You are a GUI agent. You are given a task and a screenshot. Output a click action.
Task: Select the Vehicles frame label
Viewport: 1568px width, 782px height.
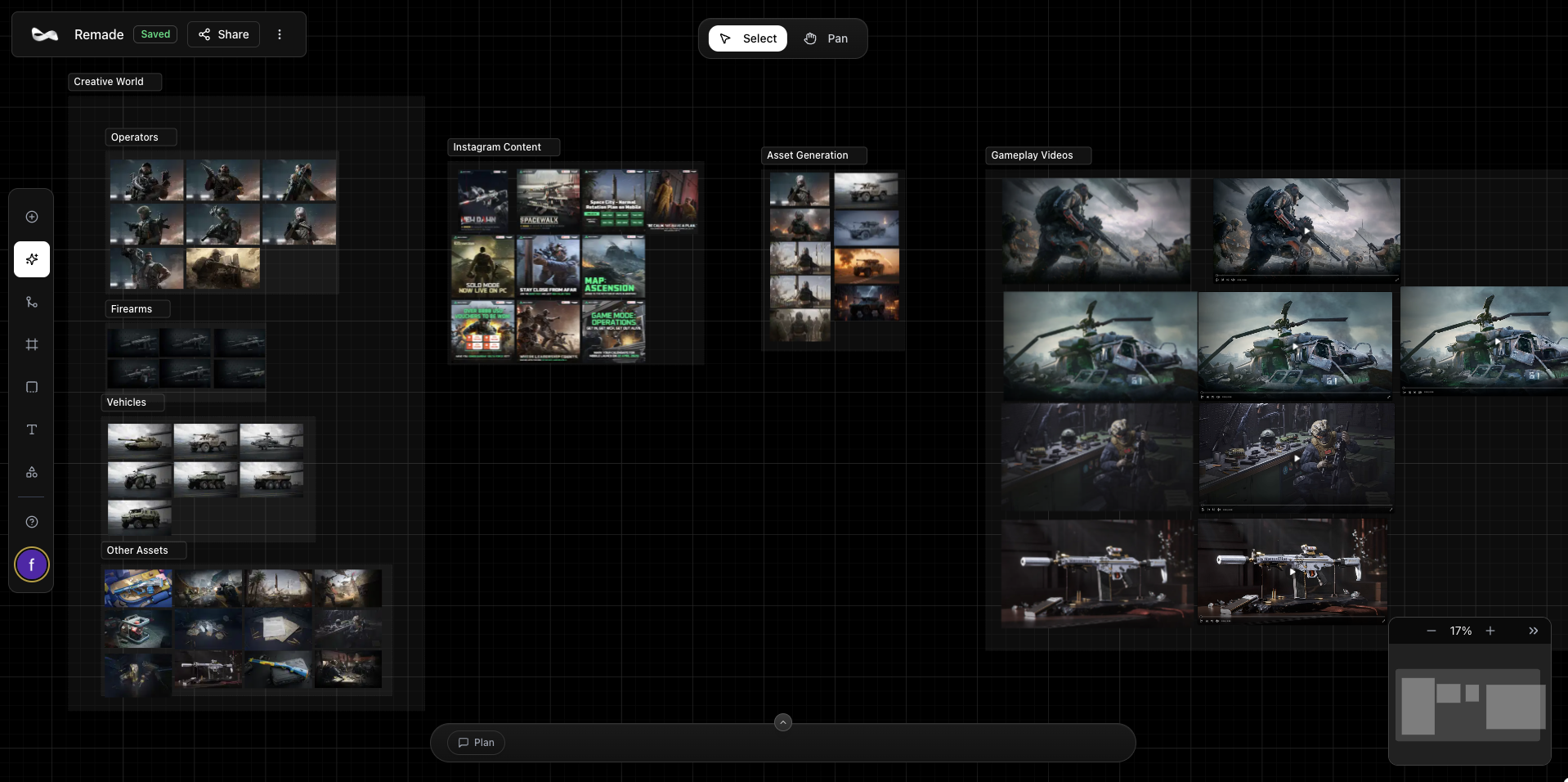[x=132, y=402]
